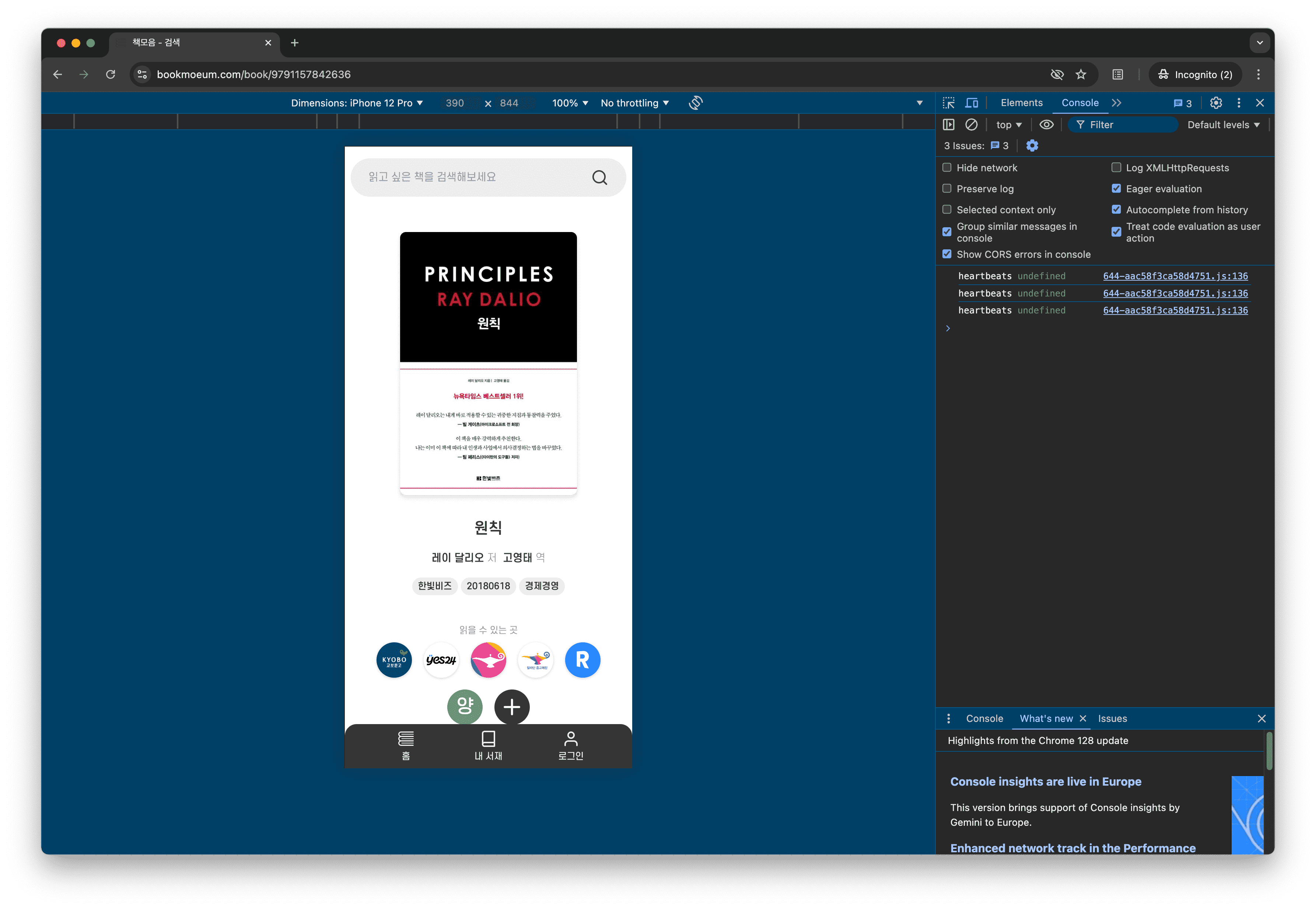Open the blue Ridibooks R icon
The image size is (1316, 909).
coord(582,660)
